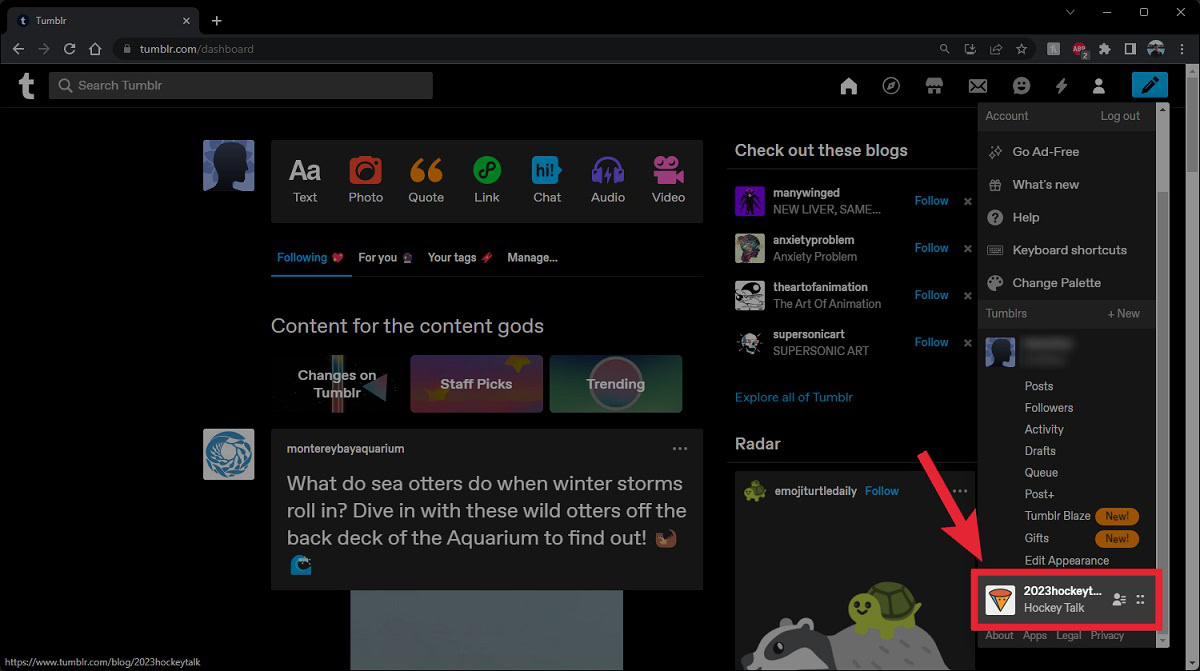Open the Radar post options menu
The height and width of the screenshot is (671, 1200).
pos(960,491)
